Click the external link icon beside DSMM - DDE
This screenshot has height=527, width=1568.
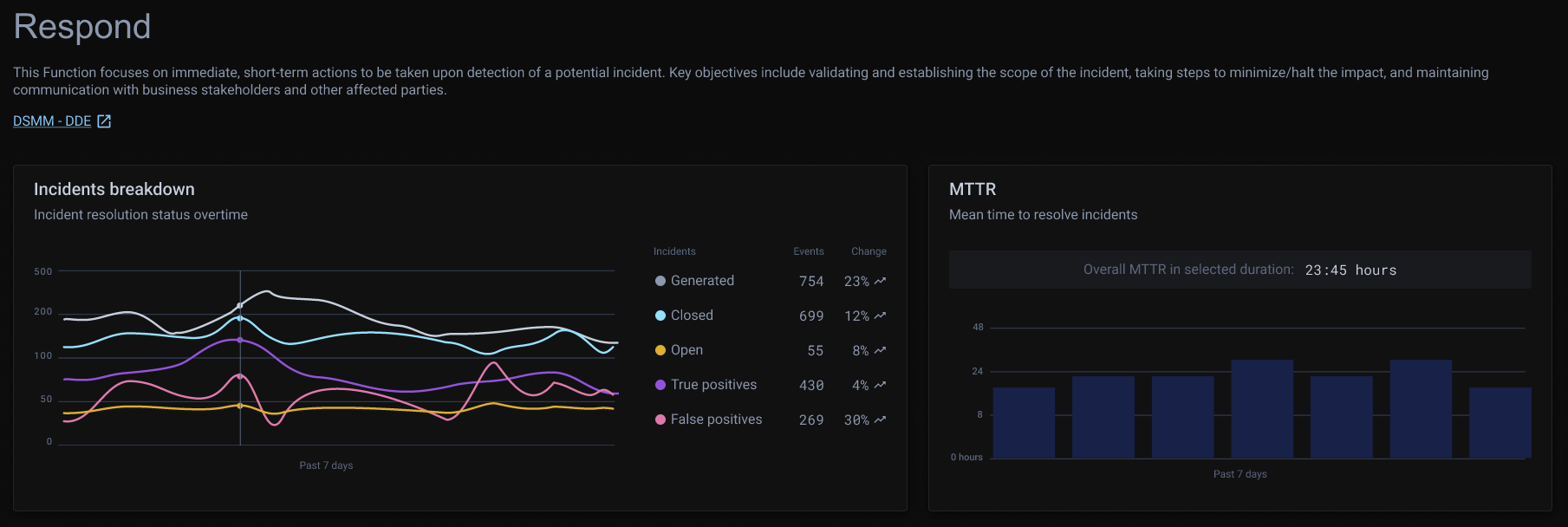click(104, 121)
